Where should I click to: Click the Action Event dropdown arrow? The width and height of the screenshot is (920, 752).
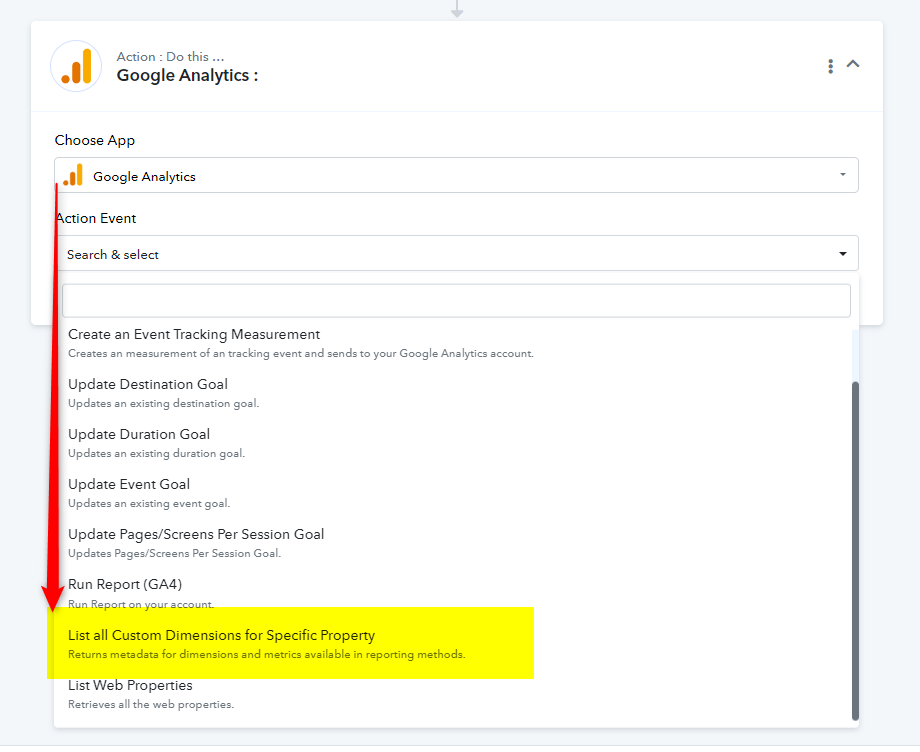842,254
